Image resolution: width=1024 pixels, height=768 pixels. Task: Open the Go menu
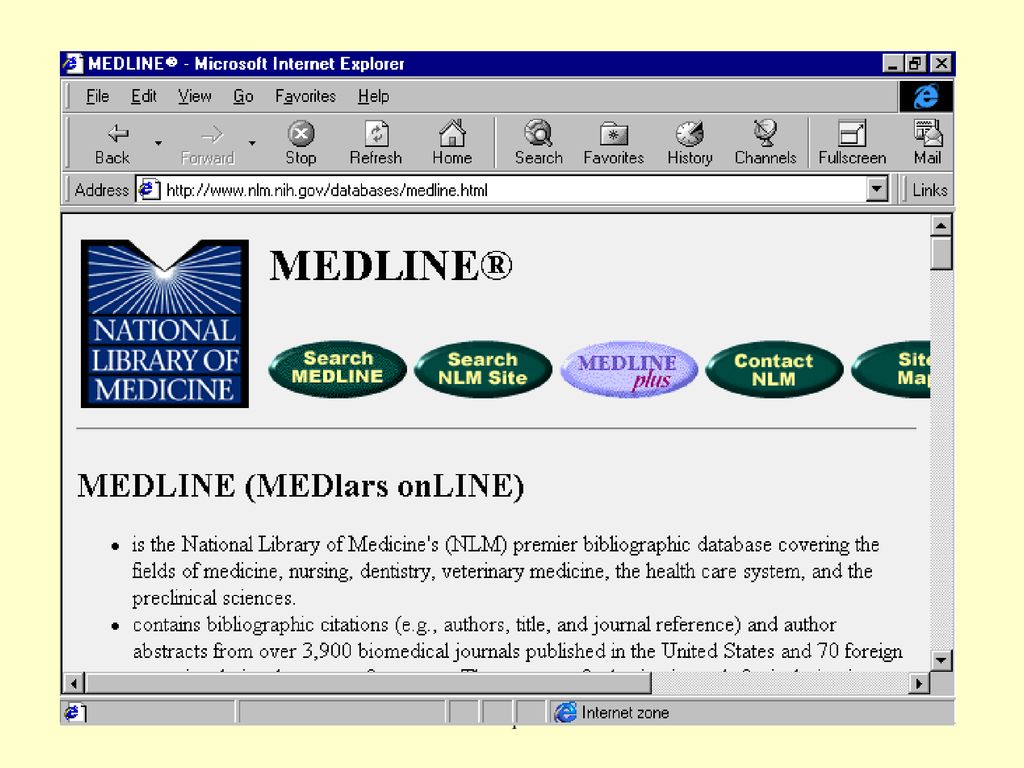click(243, 96)
